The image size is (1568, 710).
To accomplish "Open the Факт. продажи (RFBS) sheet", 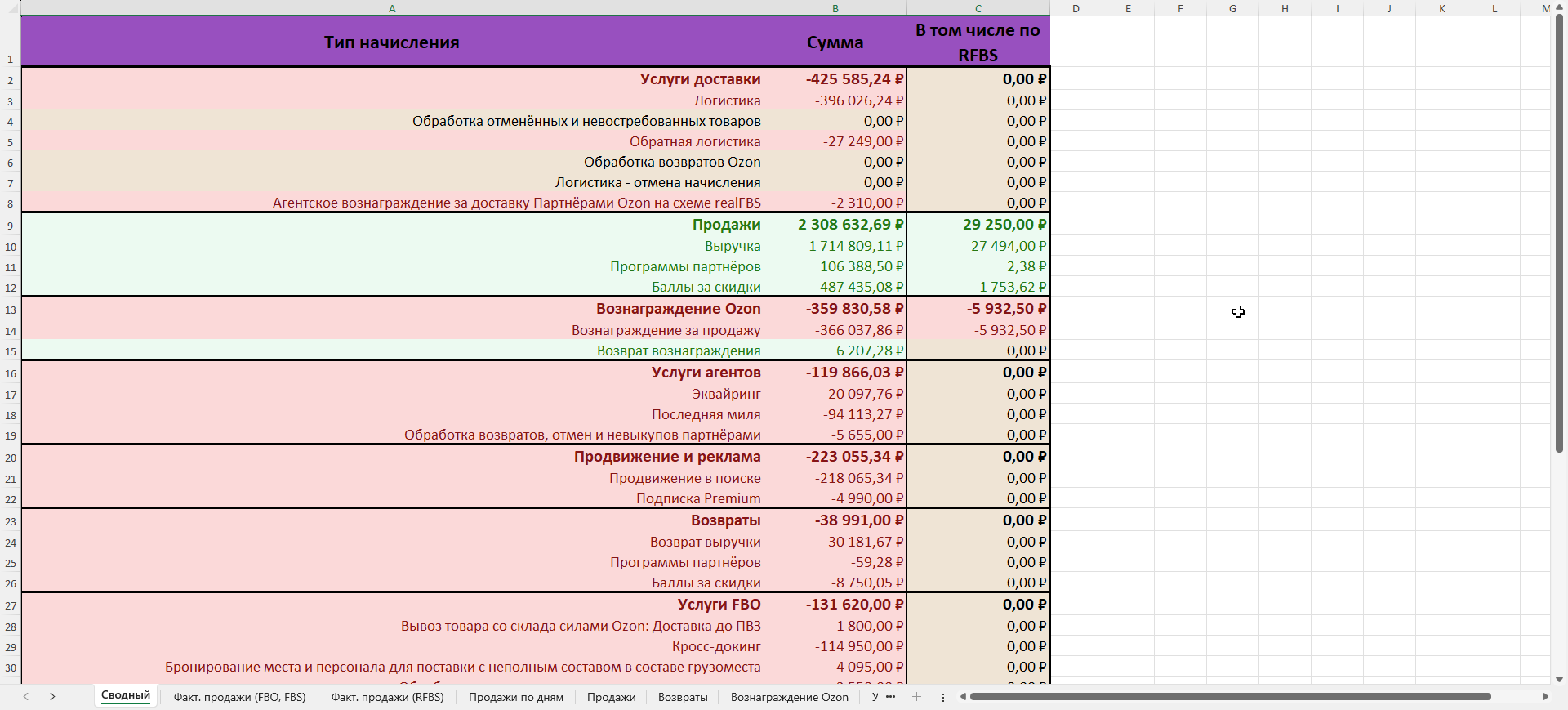I will tap(387, 697).
